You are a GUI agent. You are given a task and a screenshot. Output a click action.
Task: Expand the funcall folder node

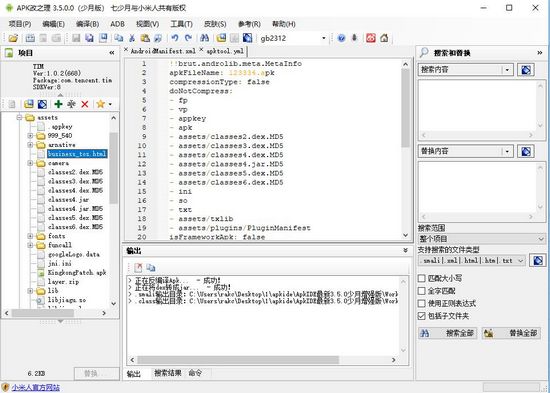(30, 245)
